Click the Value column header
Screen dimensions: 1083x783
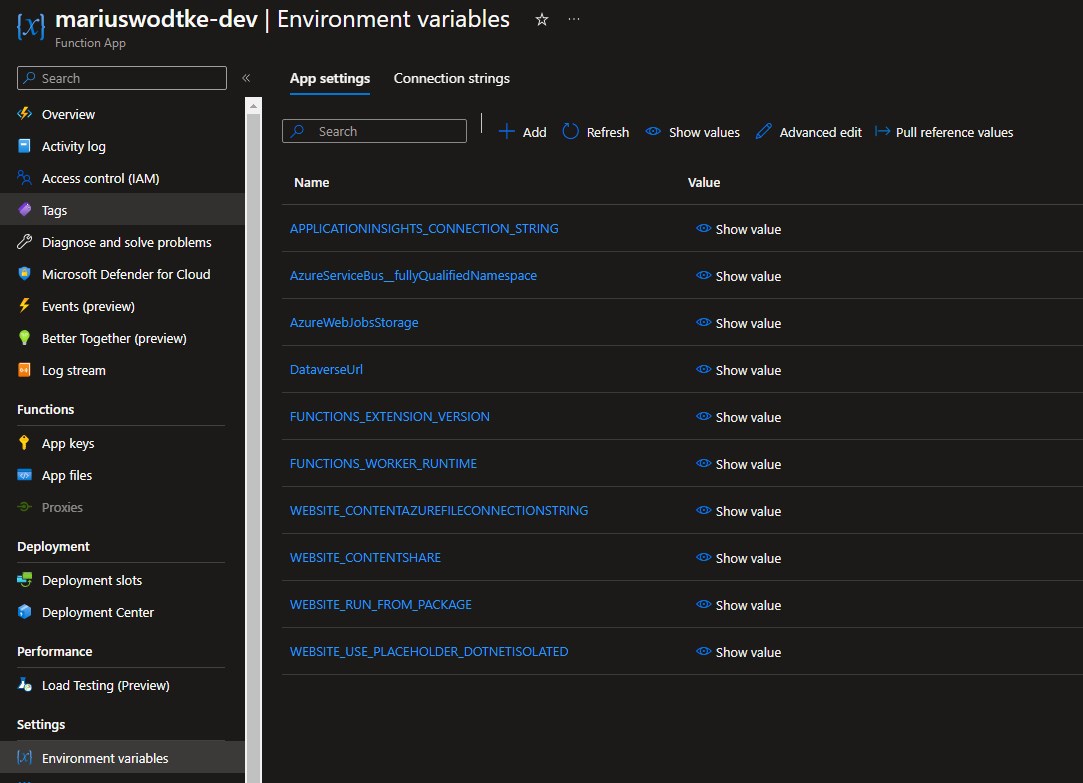(704, 182)
